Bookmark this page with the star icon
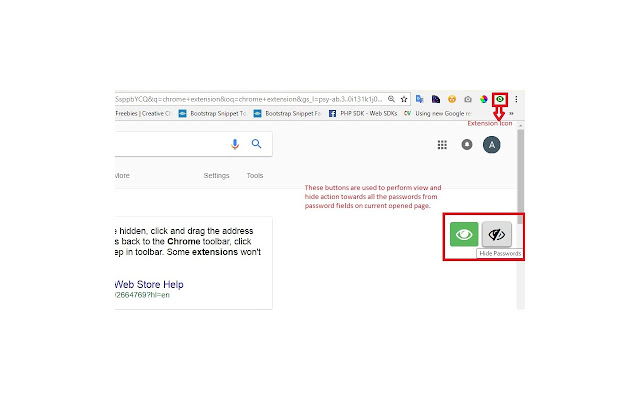This screenshot has width=640, height=400. tap(404, 99)
